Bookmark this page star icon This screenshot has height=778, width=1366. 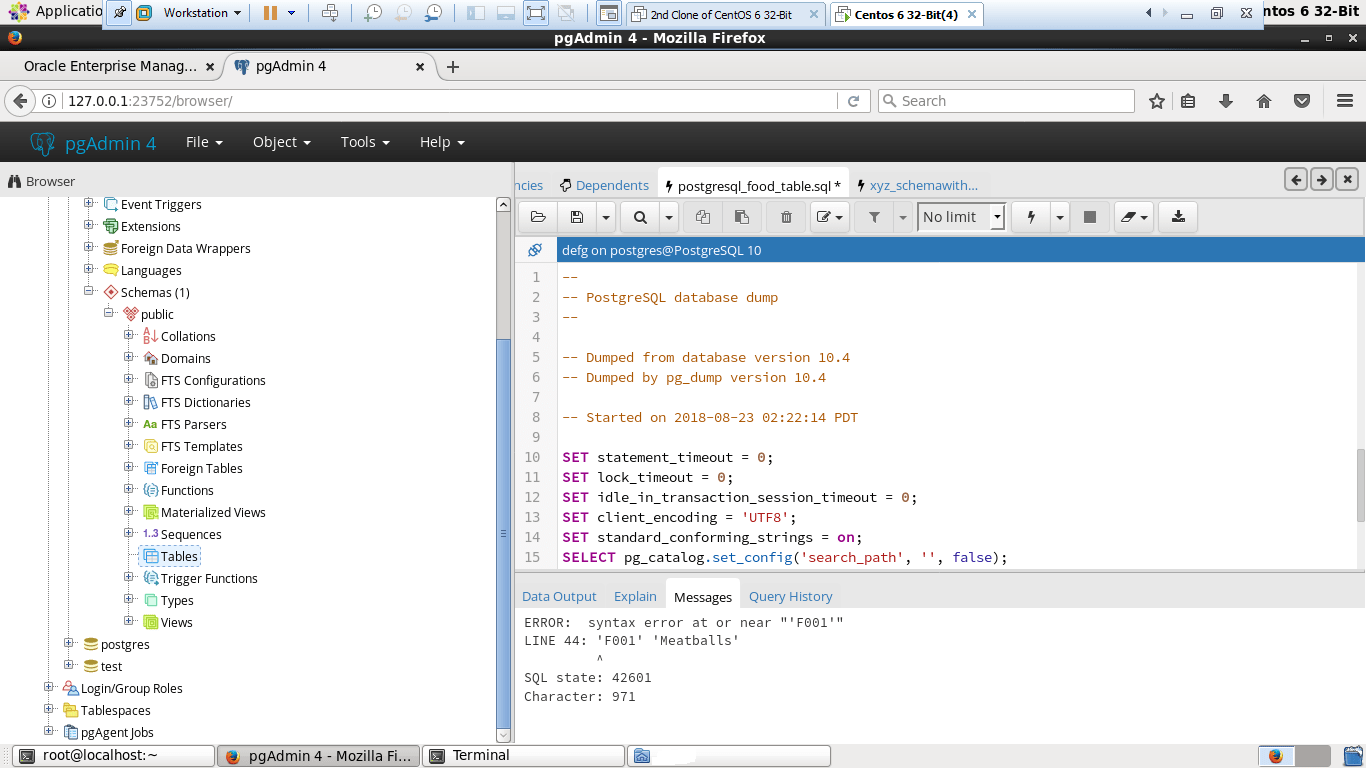tap(1157, 101)
